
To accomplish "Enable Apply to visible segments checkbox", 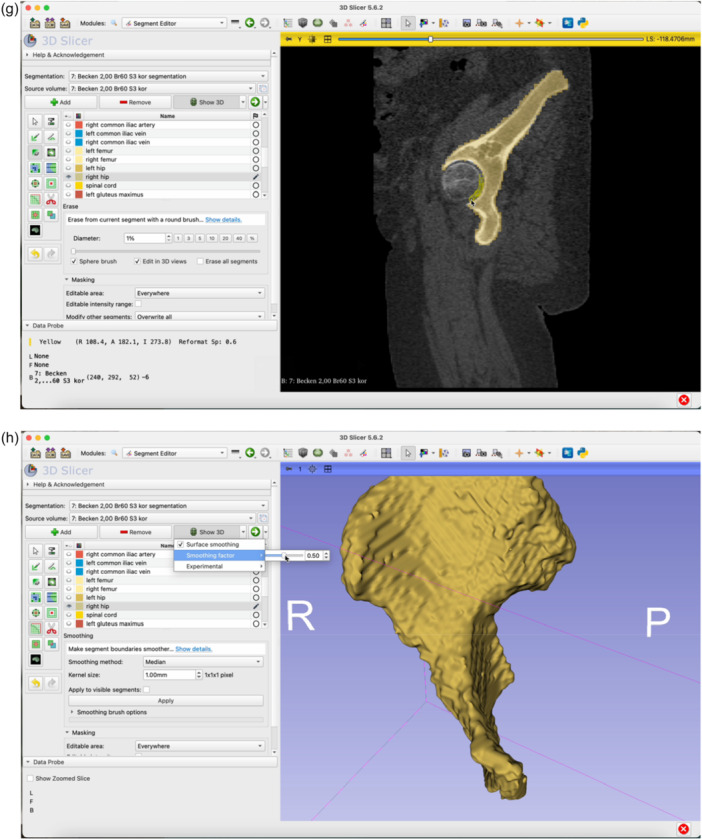I will [x=147, y=690].
